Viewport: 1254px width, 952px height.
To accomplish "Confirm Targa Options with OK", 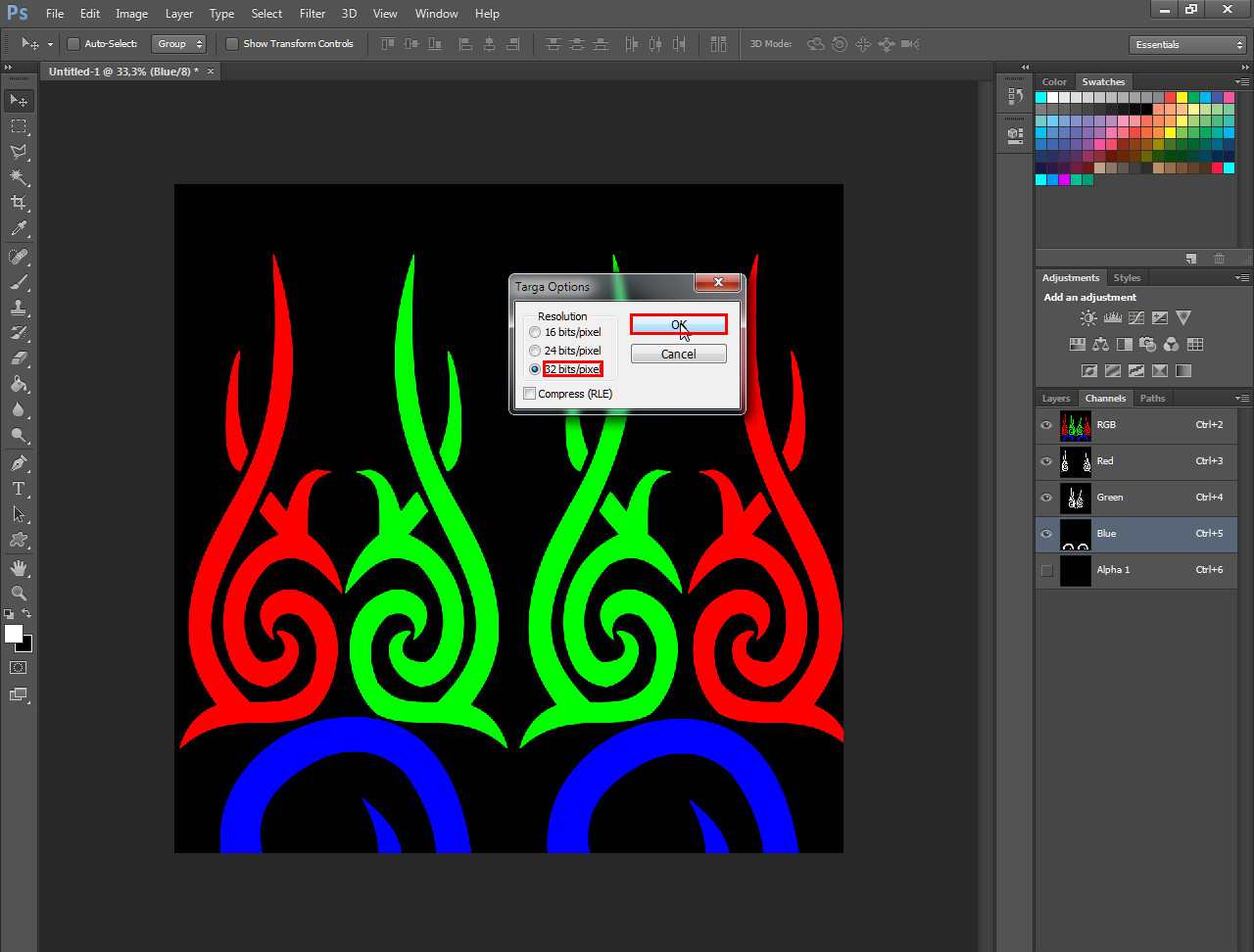I will pyautogui.click(x=678, y=324).
